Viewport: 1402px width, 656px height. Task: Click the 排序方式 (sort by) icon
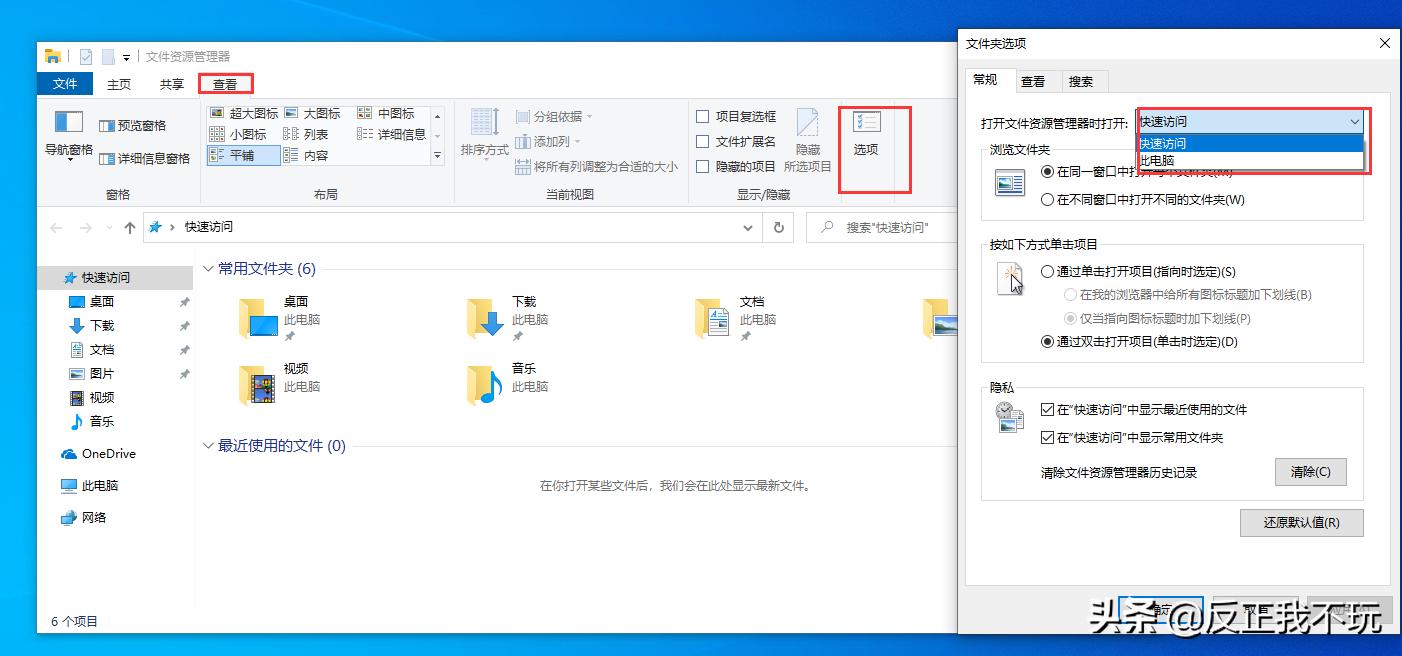[x=484, y=130]
